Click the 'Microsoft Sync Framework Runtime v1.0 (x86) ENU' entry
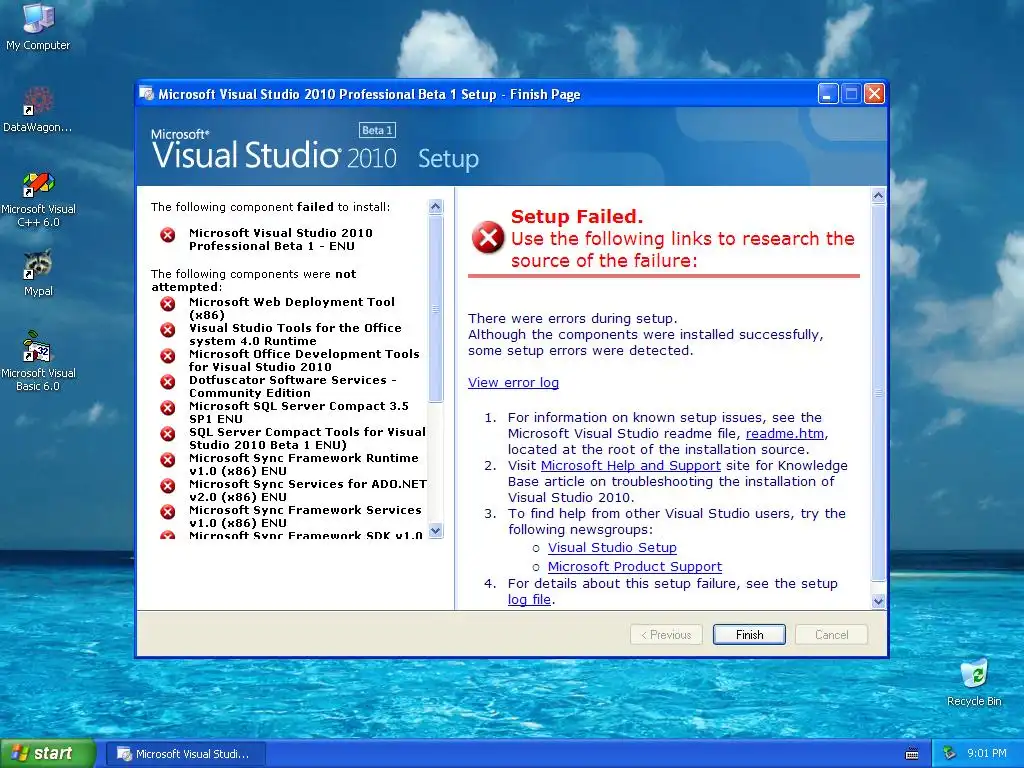The image size is (1024, 768). pos(304,464)
